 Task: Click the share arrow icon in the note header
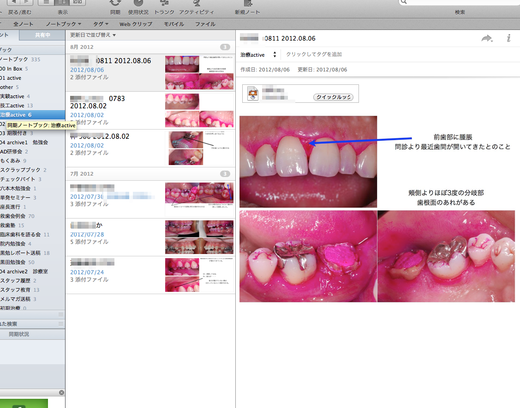[487, 38]
